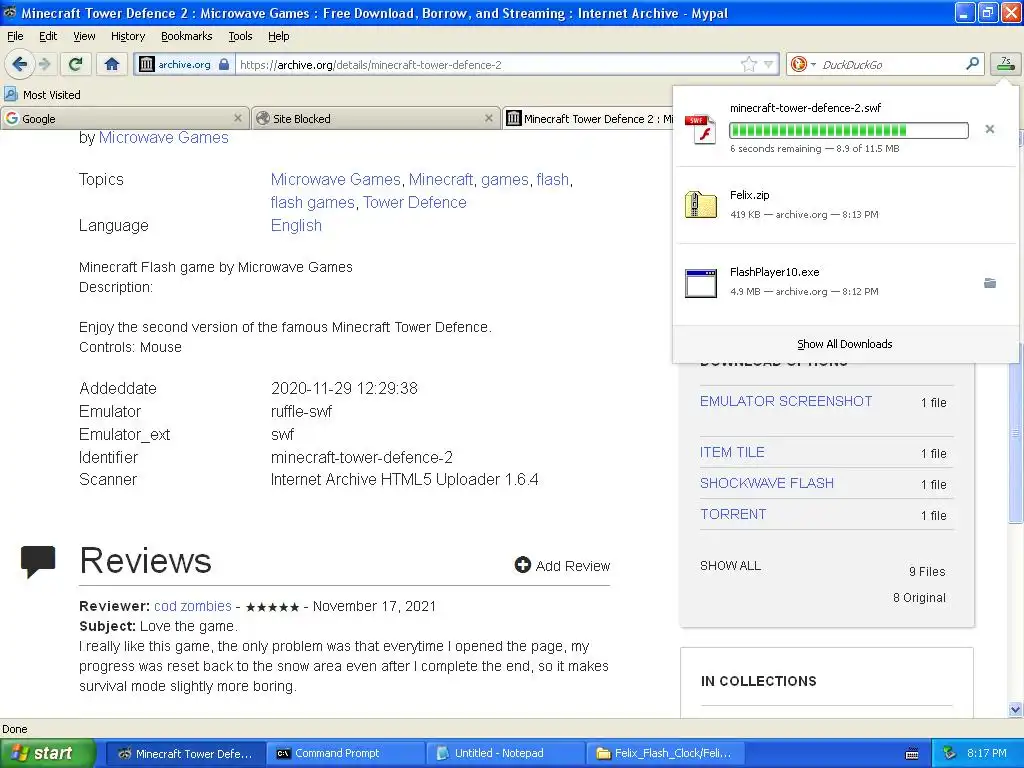
Task: Click the Google tab favicon
Action: click(x=12, y=118)
